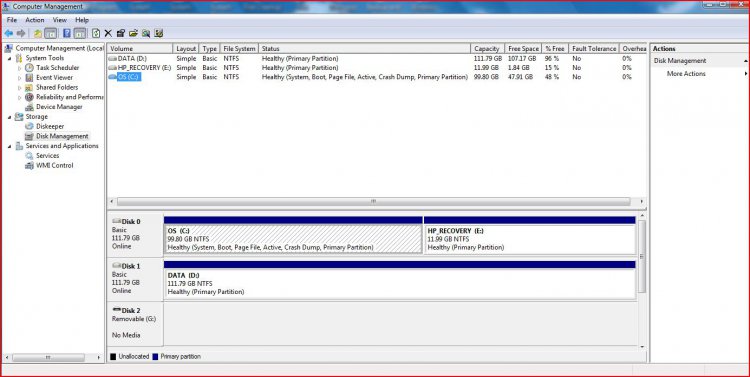Viewport: 750px width, 377px height.
Task: Click the Task Scheduler clock icon
Action: (x=29, y=68)
